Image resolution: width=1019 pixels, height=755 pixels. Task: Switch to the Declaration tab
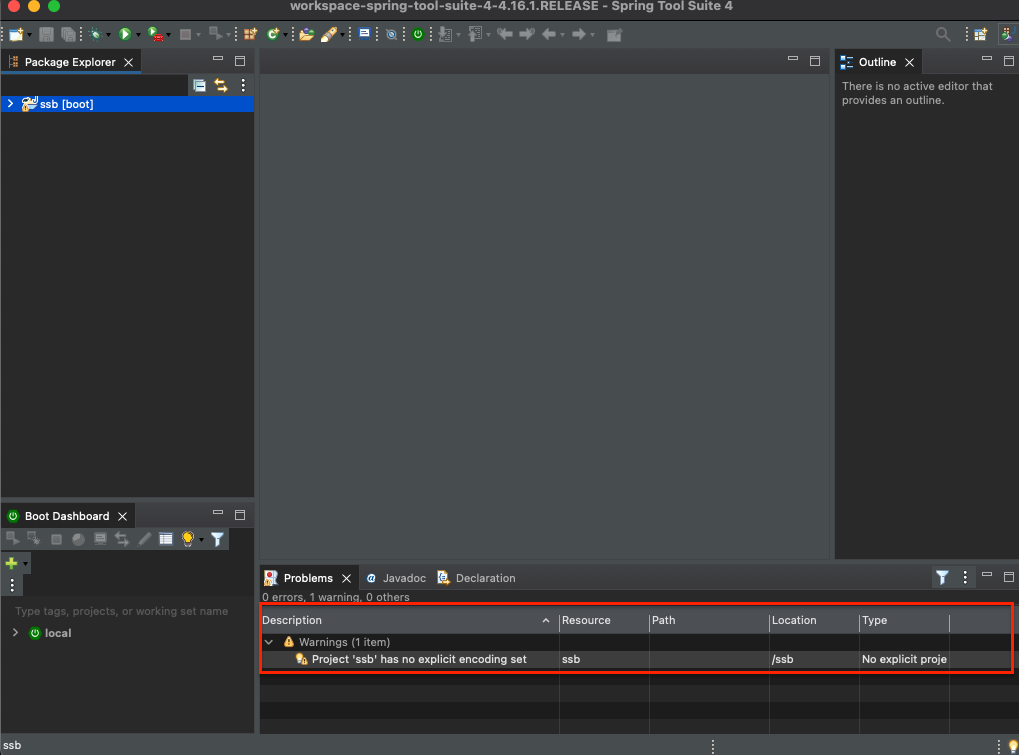[x=476, y=578]
